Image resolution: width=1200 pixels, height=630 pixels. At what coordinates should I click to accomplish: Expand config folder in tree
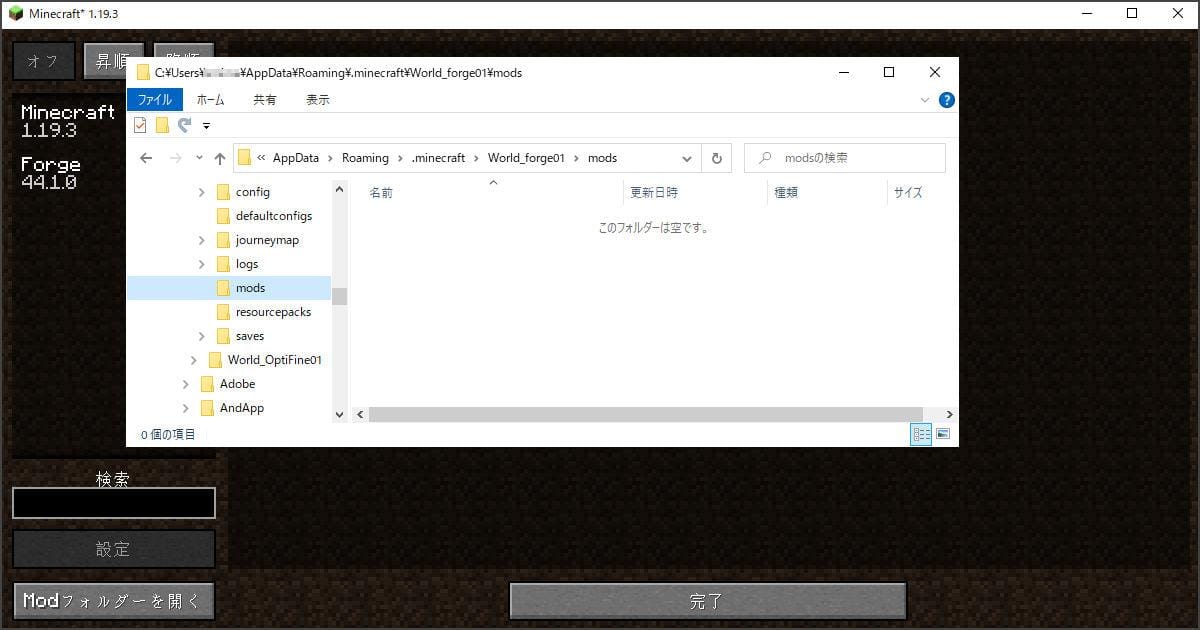click(x=201, y=192)
